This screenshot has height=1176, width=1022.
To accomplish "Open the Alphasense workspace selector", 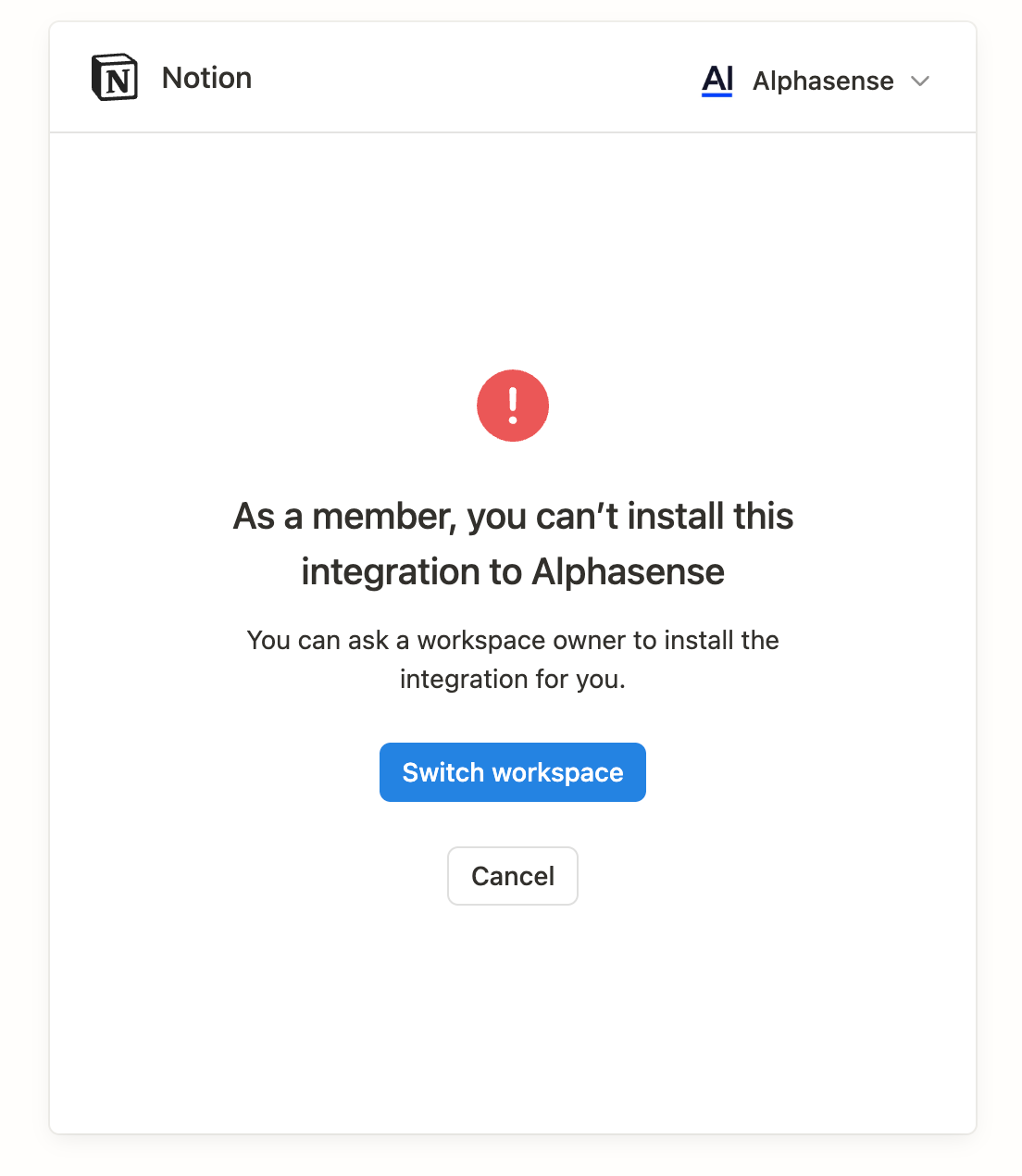I will pyautogui.click(x=822, y=81).
